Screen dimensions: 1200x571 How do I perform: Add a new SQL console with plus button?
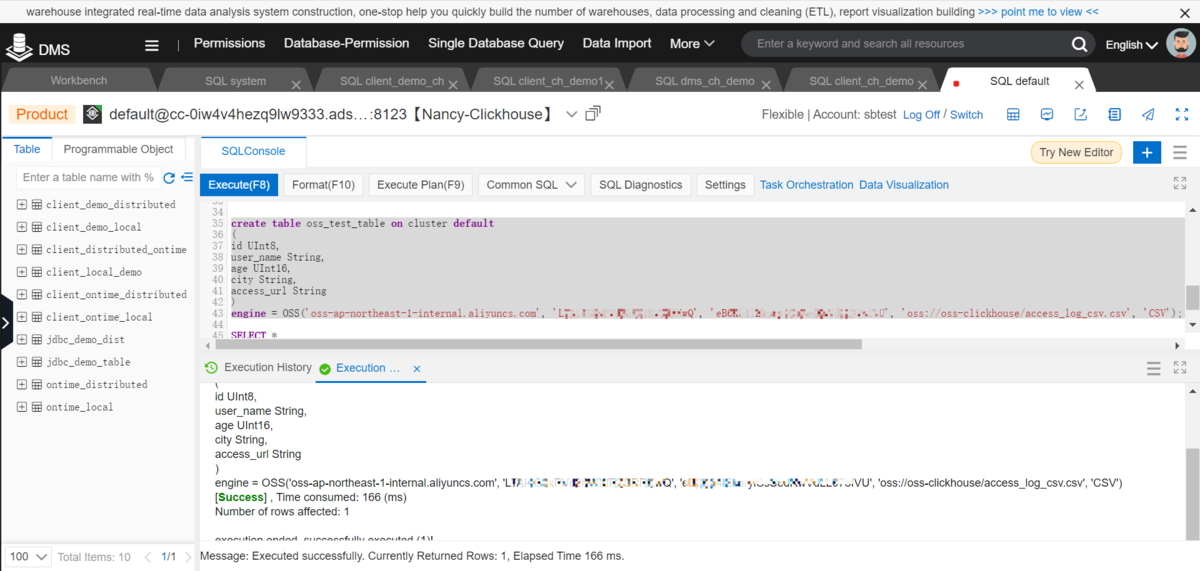pos(1147,153)
